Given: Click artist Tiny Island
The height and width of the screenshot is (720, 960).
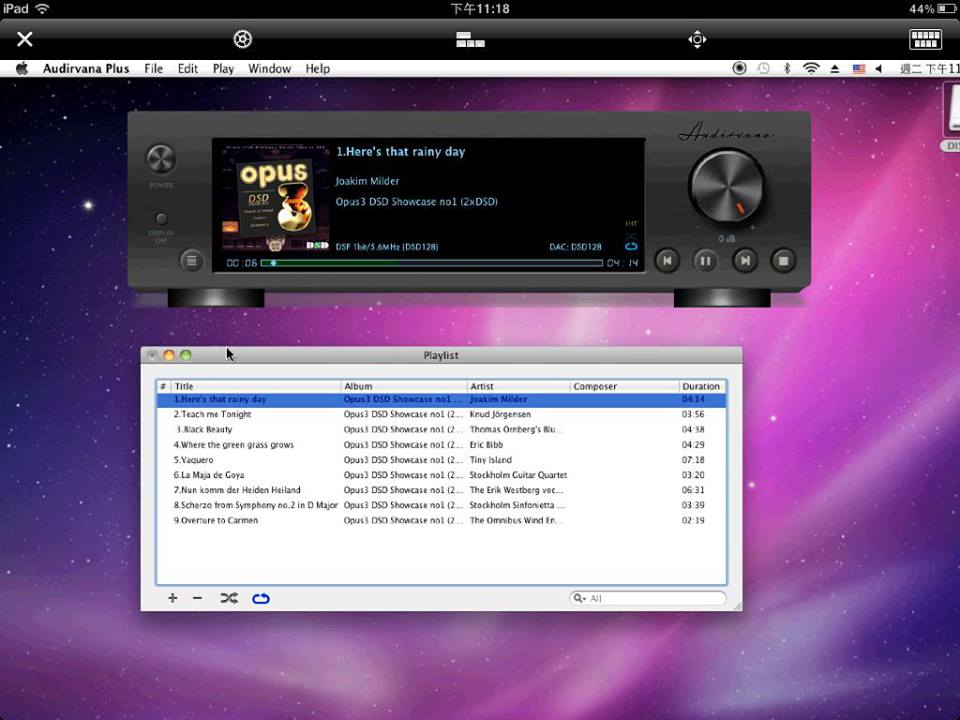Looking at the screenshot, I should [x=490, y=460].
